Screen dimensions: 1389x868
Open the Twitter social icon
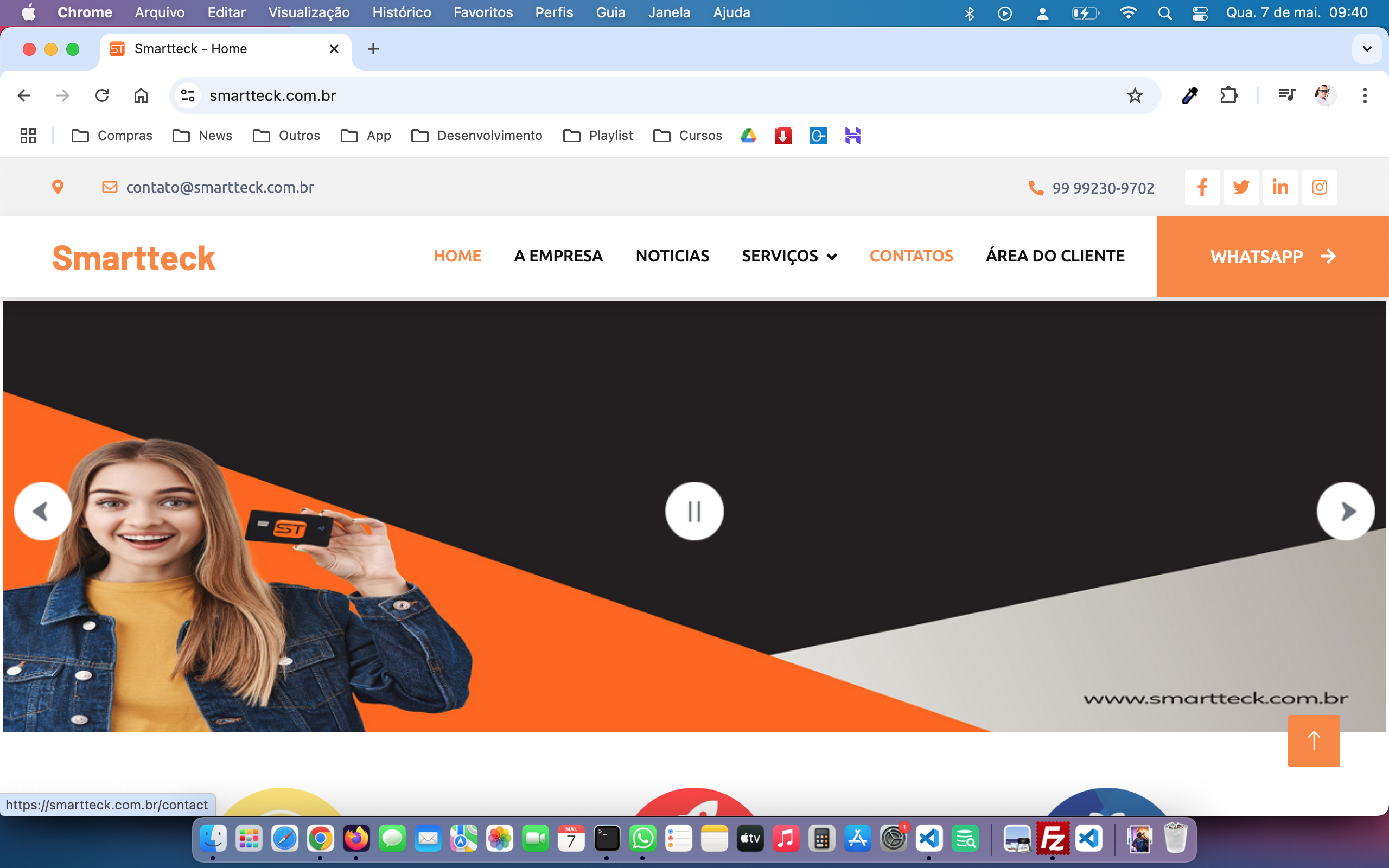pyautogui.click(x=1241, y=187)
